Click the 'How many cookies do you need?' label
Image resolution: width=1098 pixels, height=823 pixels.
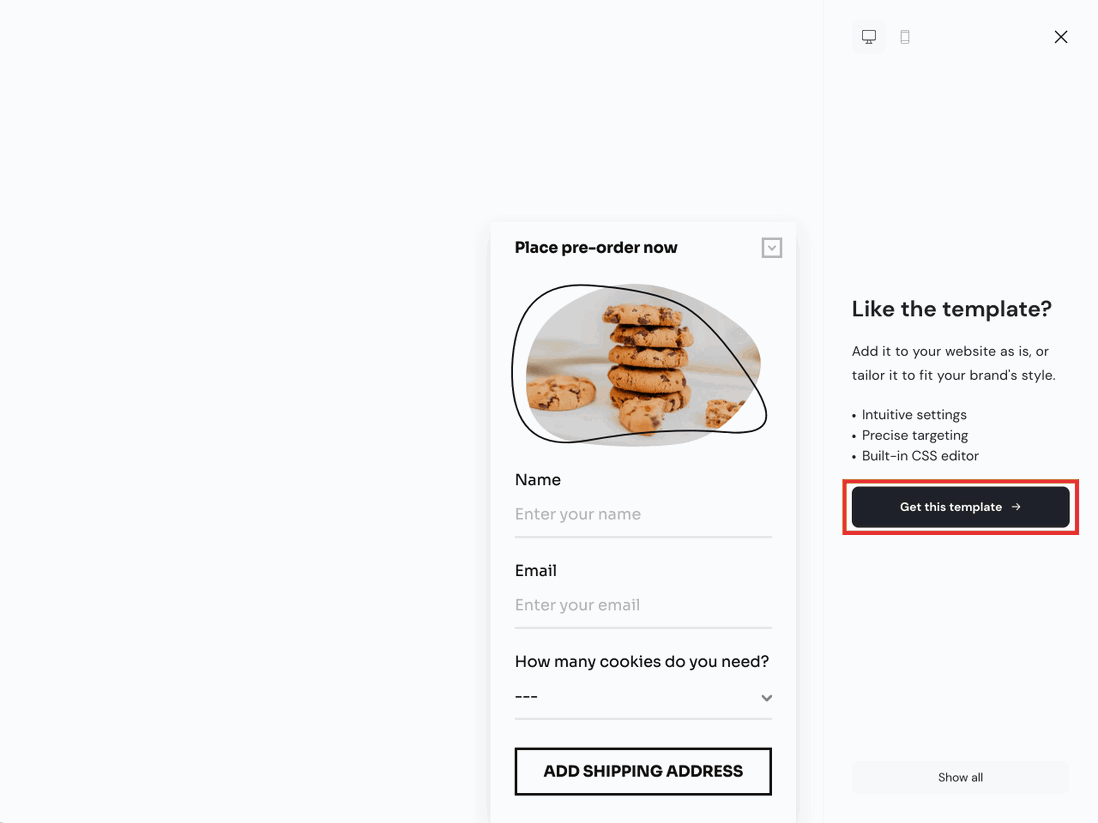click(x=641, y=661)
